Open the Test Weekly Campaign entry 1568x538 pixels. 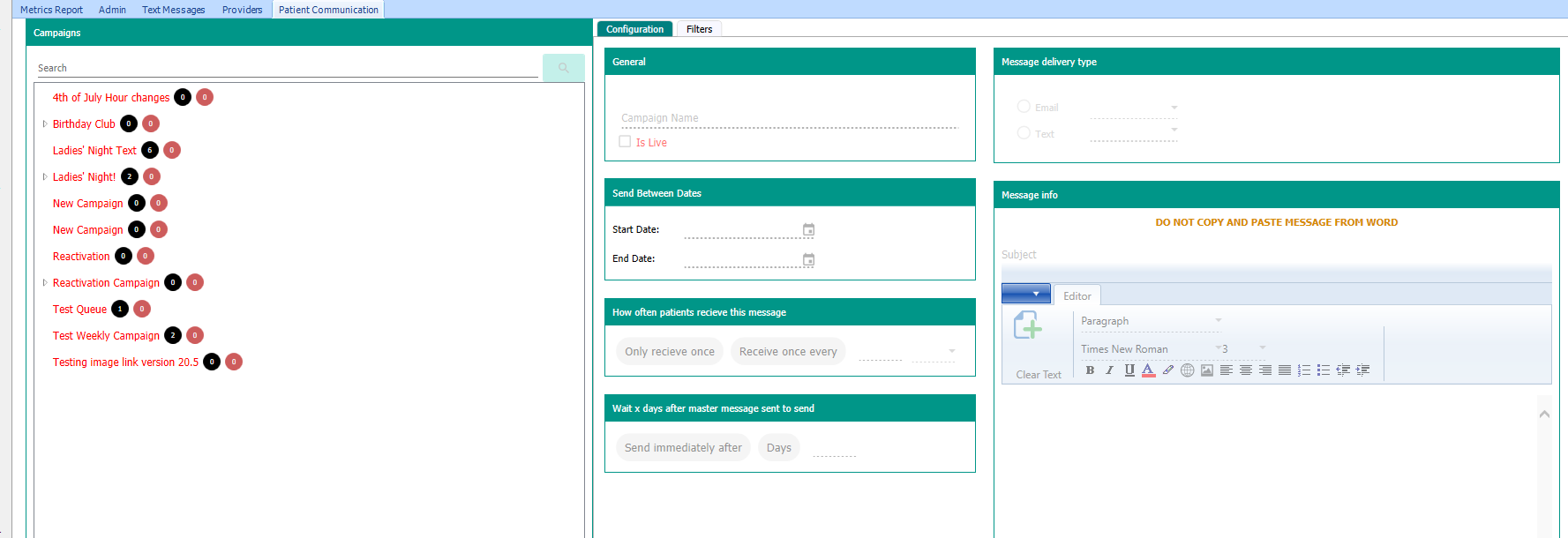(106, 336)
